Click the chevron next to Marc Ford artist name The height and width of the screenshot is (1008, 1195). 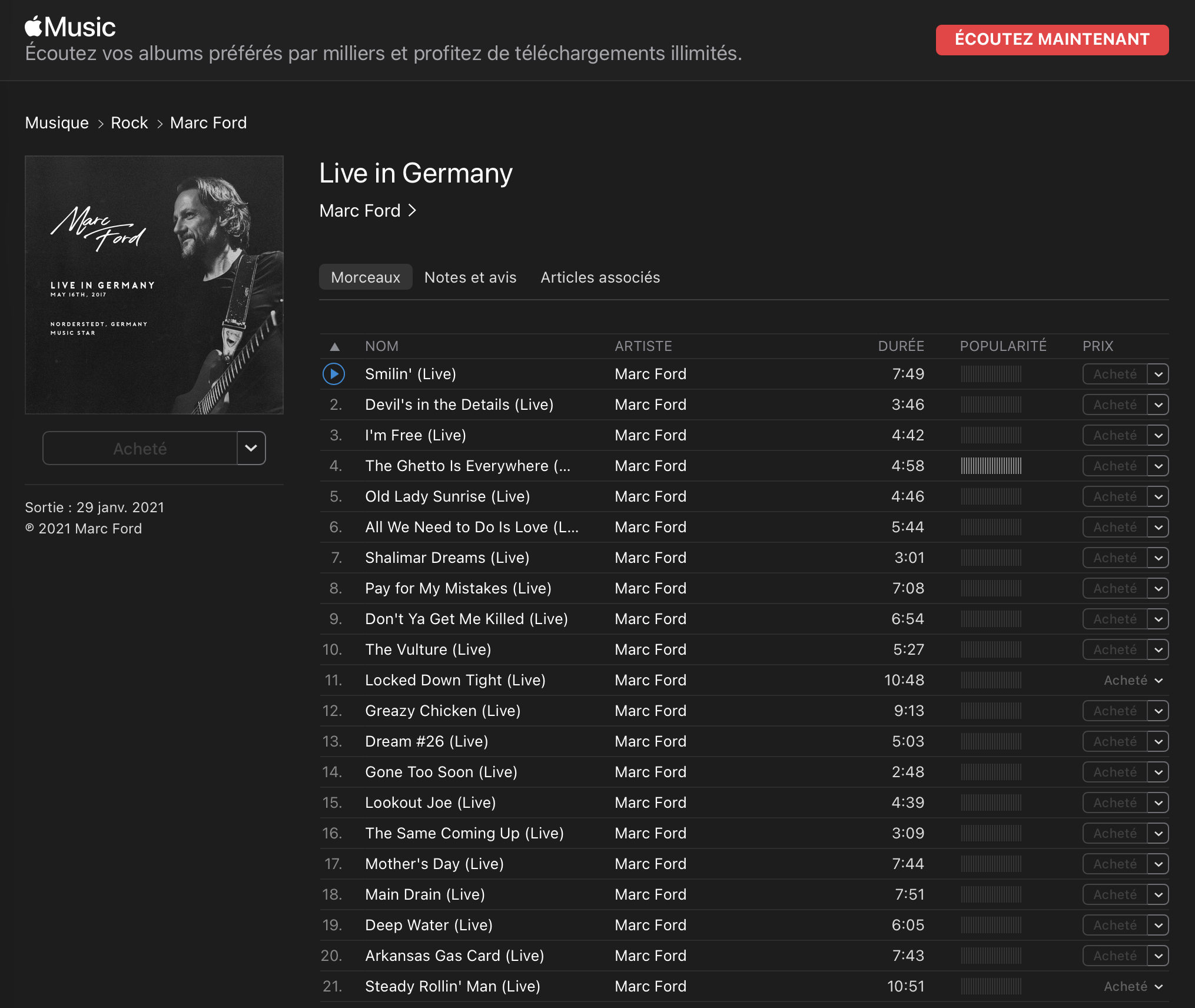tap(412, 210)
